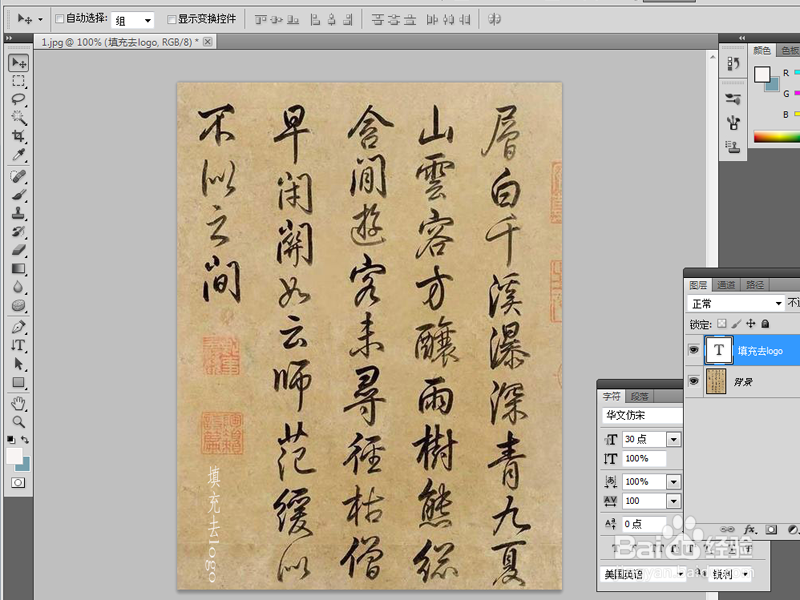The image size is (800, 600).
Task: Collapse the right panel dock arrows
Action: pos(742,38)
